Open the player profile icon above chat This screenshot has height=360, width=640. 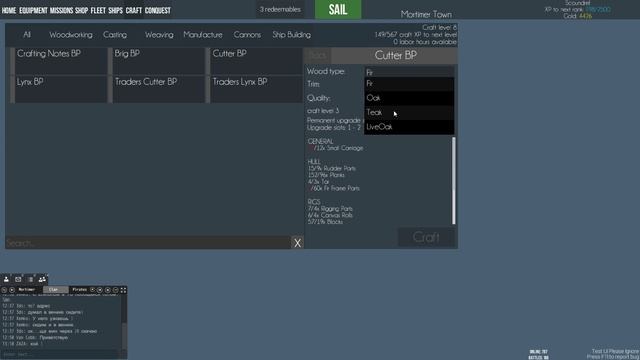point(6,279)
